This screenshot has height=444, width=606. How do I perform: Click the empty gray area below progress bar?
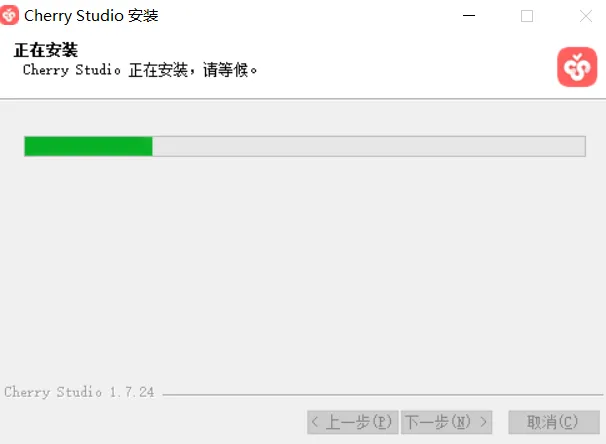303,267
